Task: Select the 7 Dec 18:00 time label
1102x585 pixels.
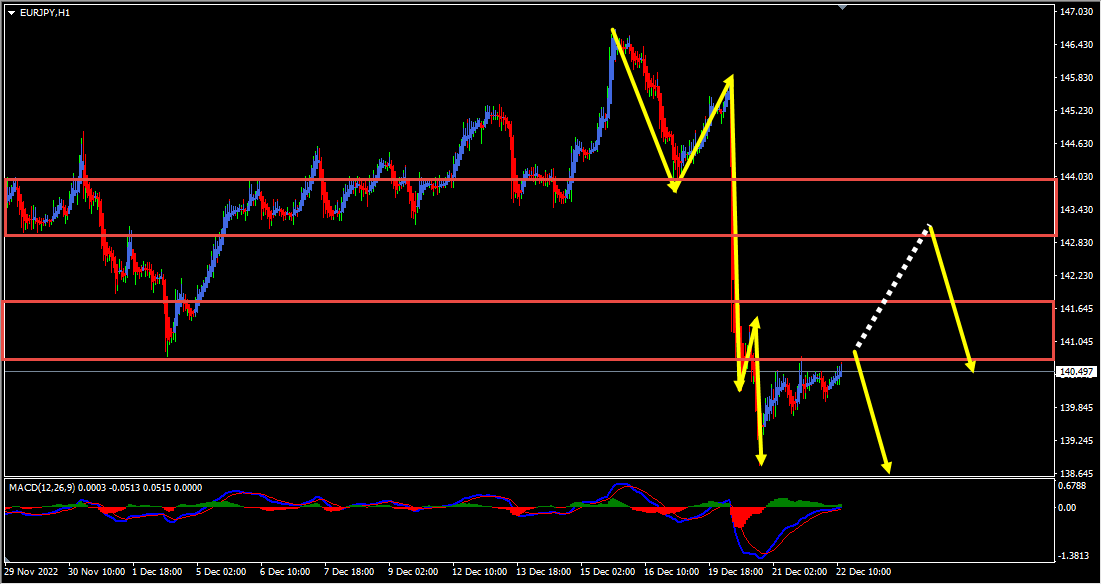Action: (x=350, y=572)
